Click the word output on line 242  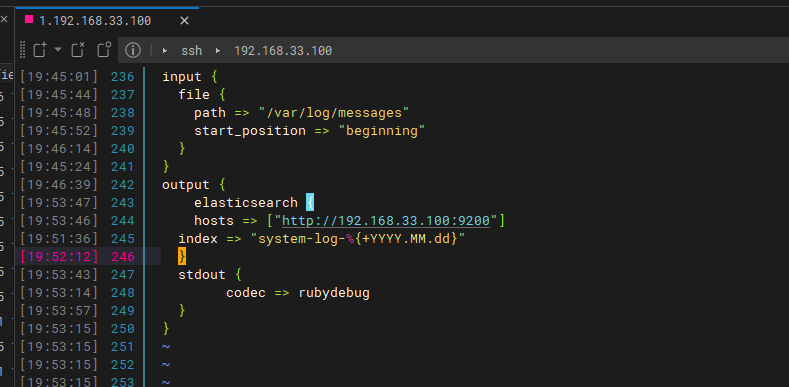point(186,185)
